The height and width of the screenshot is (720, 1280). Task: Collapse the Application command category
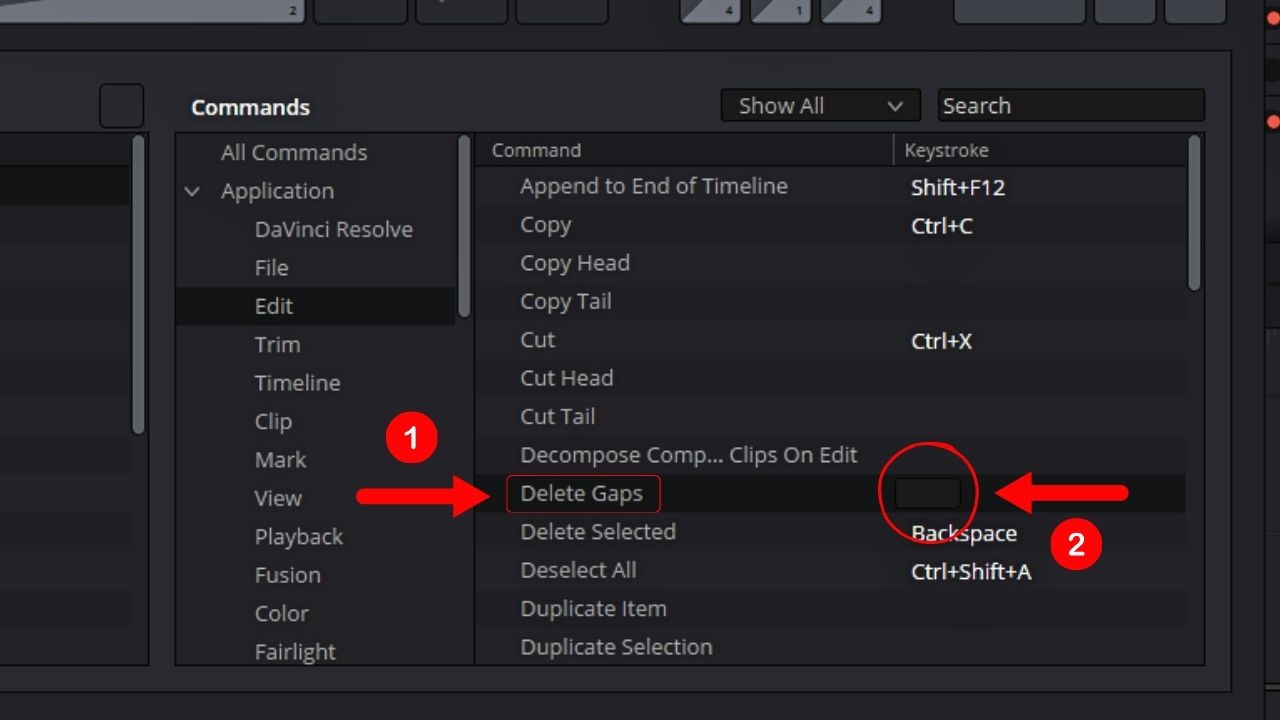pos(193,191)
